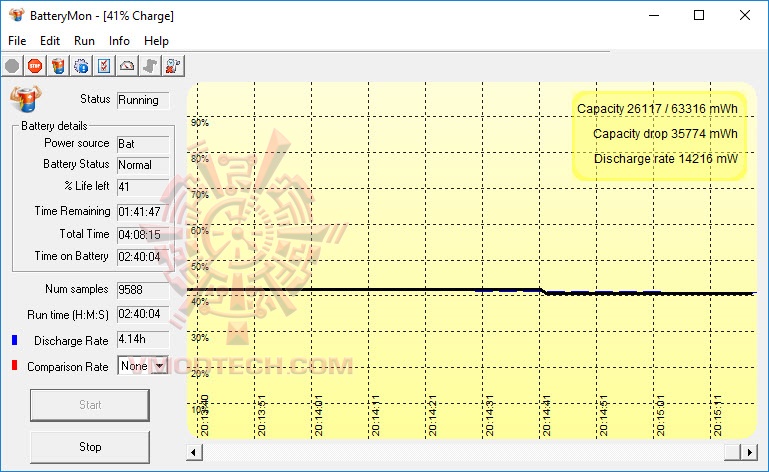Click the Status field showing Running
Viewport: 769px width, 472px height.
143,100
